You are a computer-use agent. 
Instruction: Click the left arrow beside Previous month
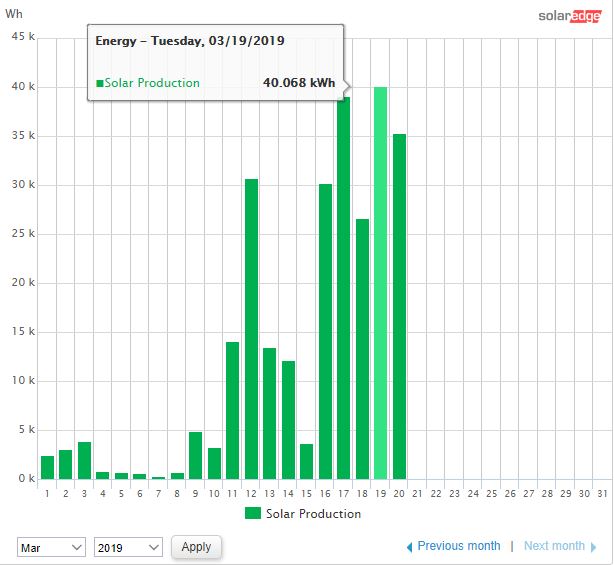pyautogui.click(x=409, y=547)
